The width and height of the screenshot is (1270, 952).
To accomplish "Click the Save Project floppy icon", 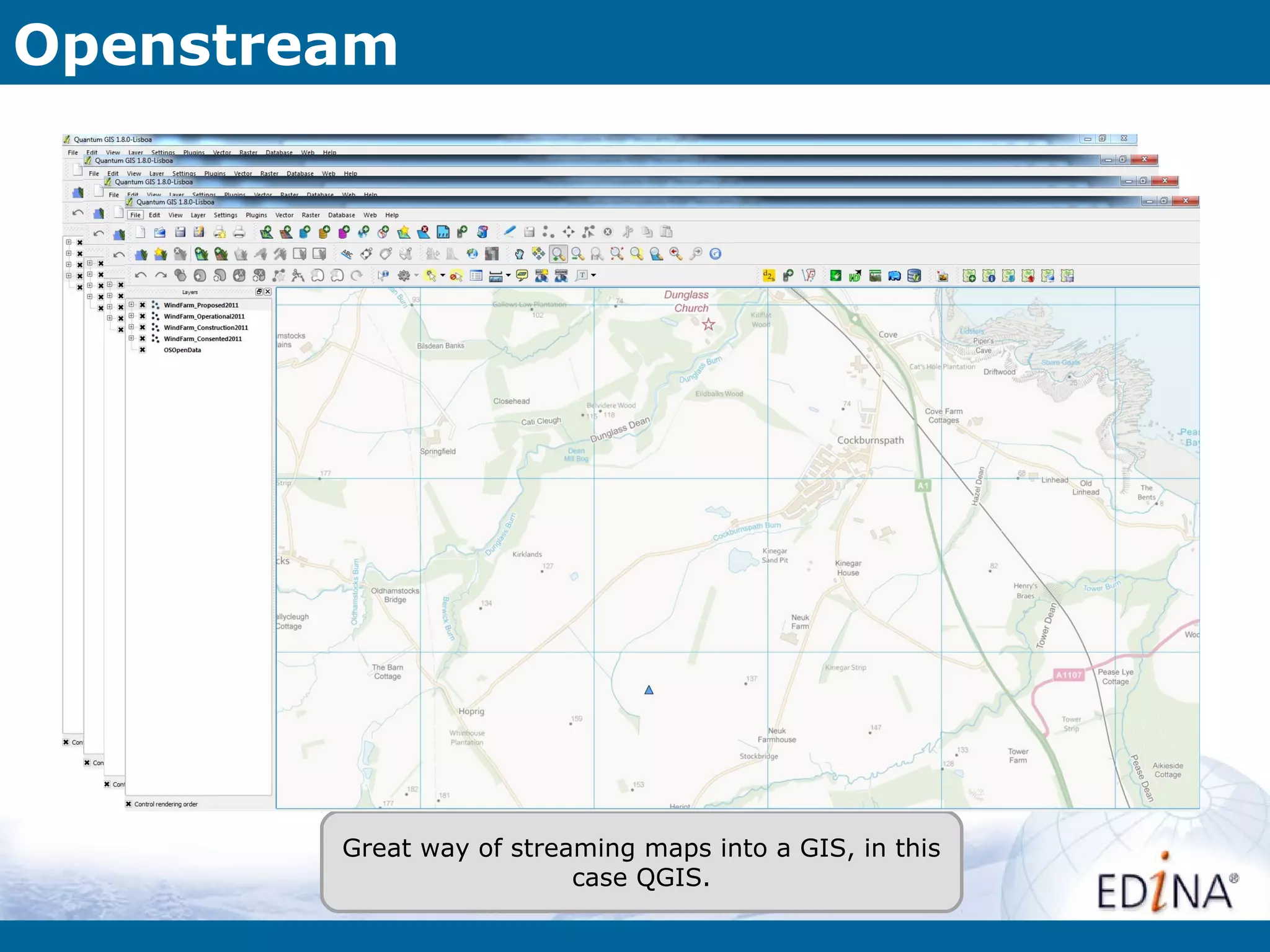I will (x=180, y=232).
